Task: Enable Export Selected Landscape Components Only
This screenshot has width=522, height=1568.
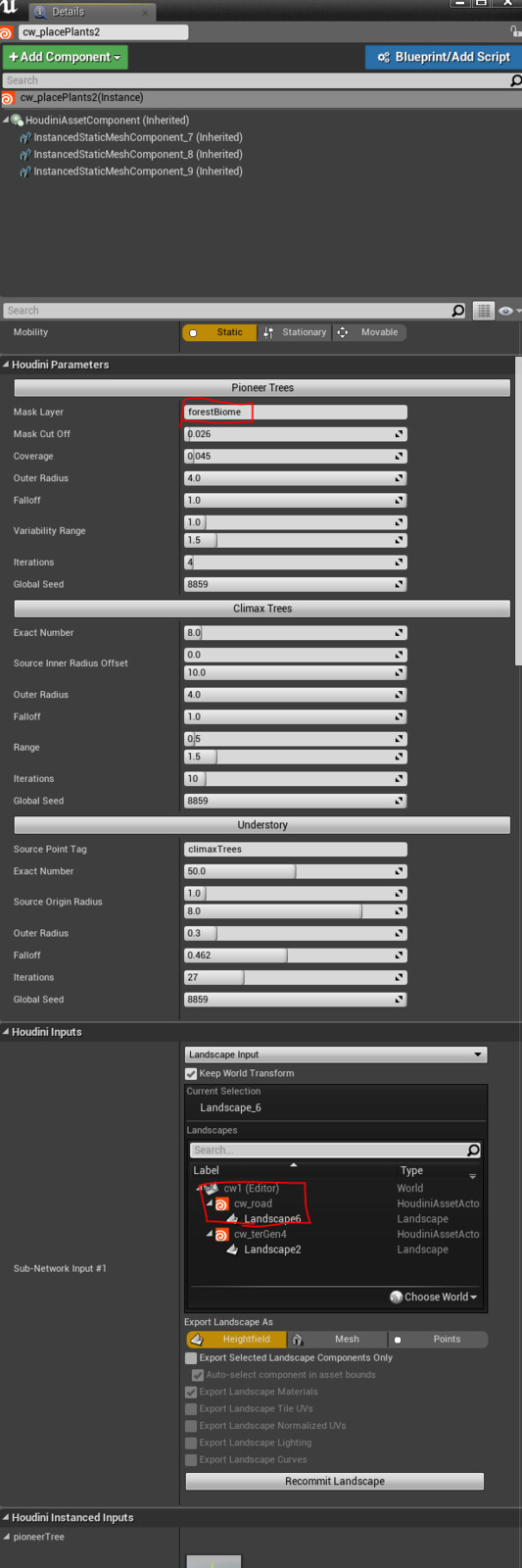Action: click(191, 1358)
